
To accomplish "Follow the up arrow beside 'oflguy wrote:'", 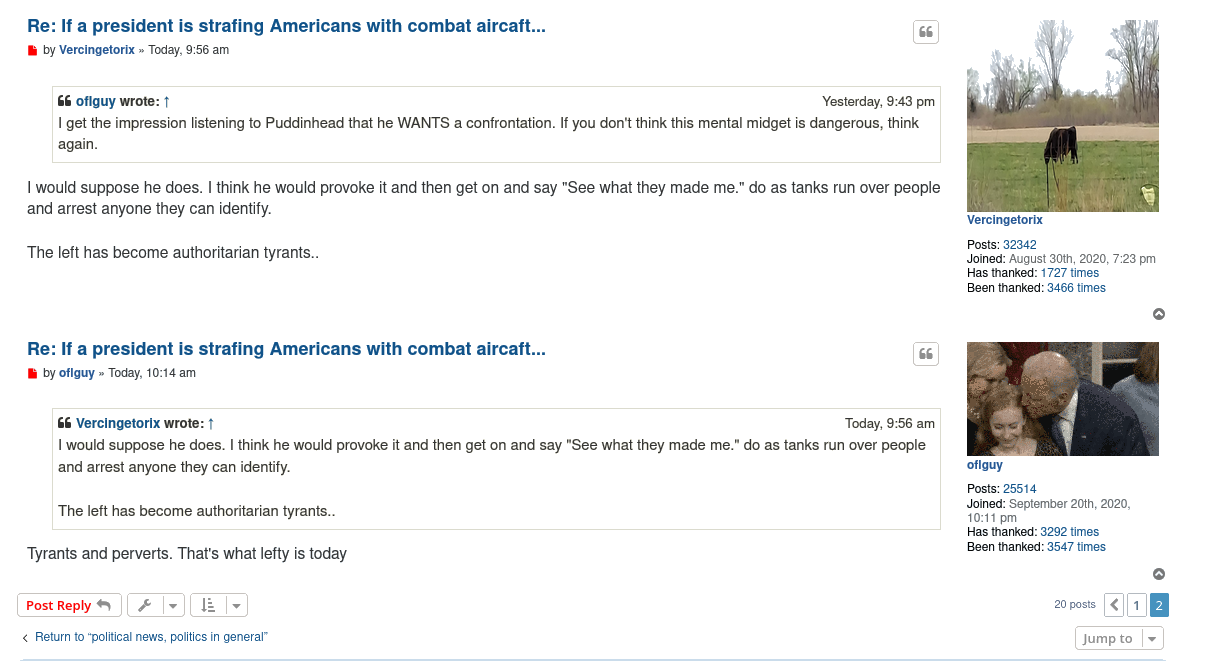I will pos(167,101).
